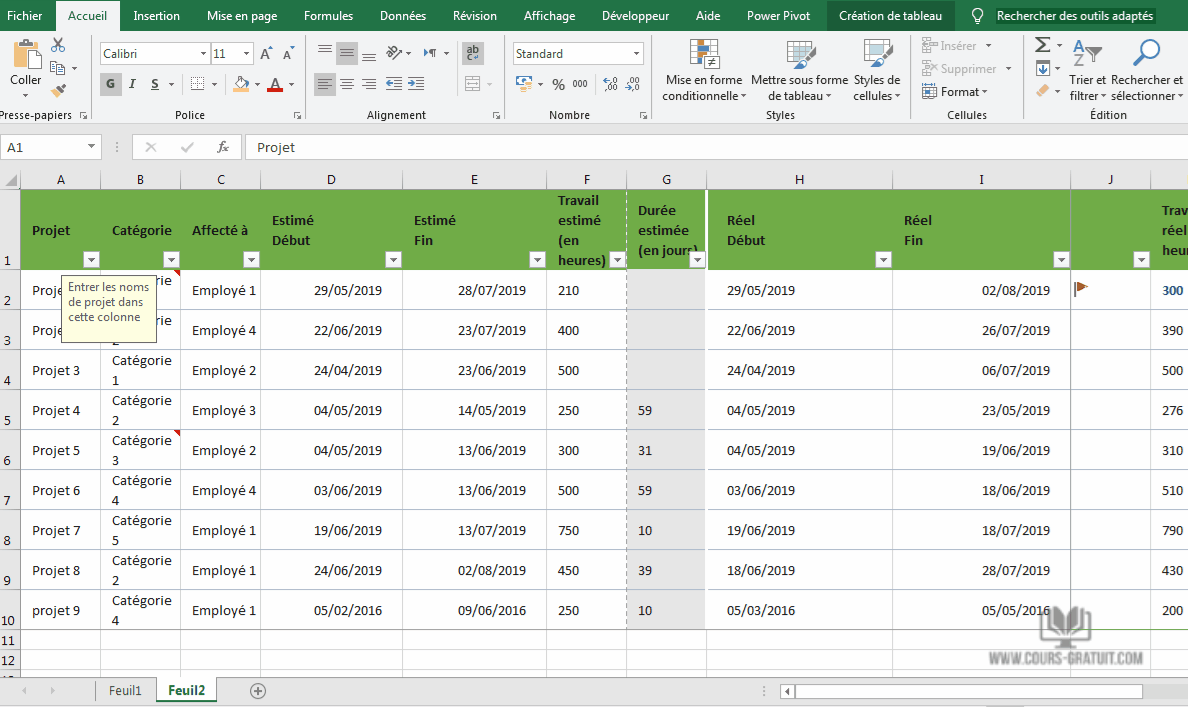Click the insert function fx icon
The width and height of the screenshot is (1188, 707).
tap(223, 147)
